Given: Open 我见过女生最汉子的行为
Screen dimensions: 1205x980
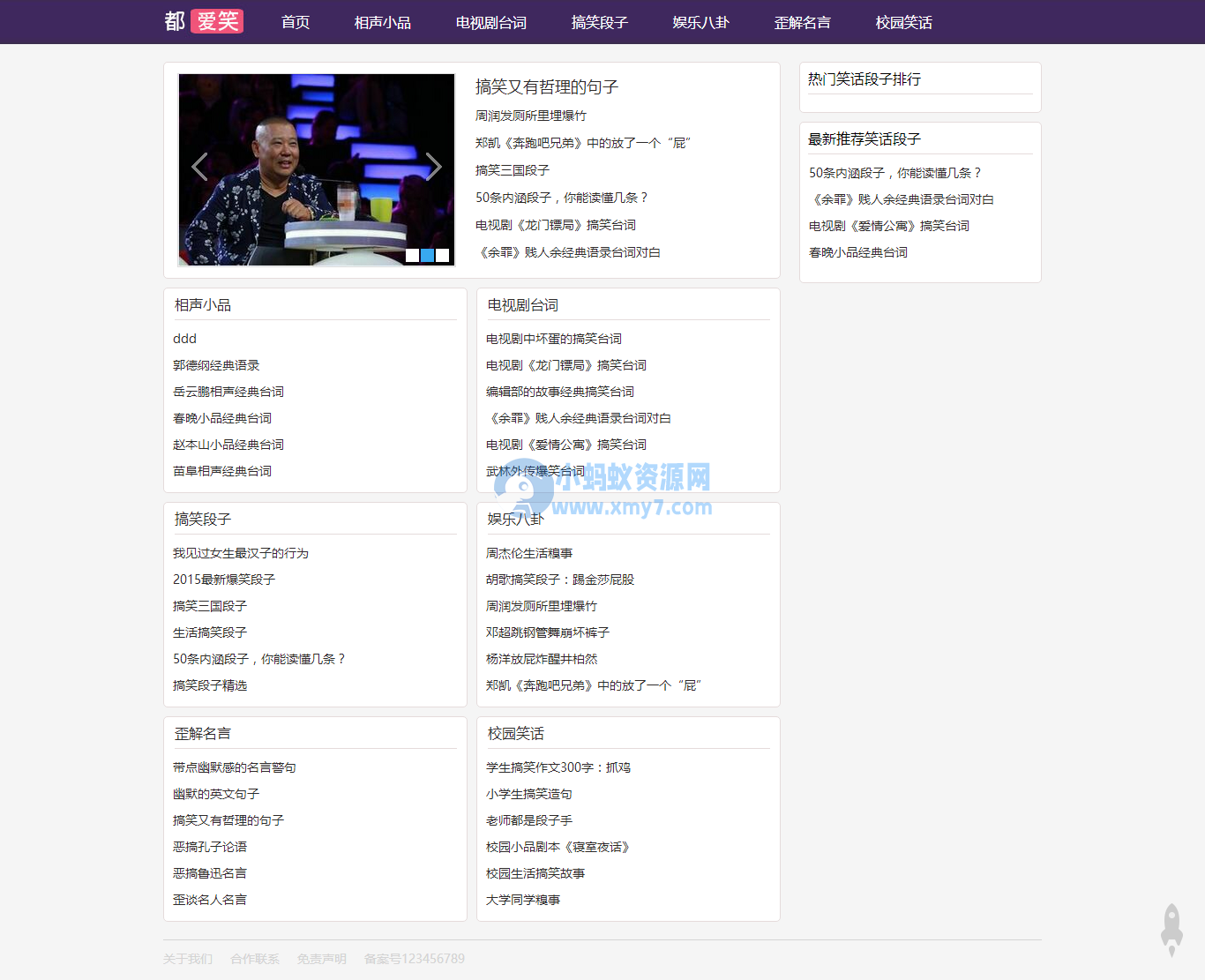Looking at the screenshot, I should point(241,553).
